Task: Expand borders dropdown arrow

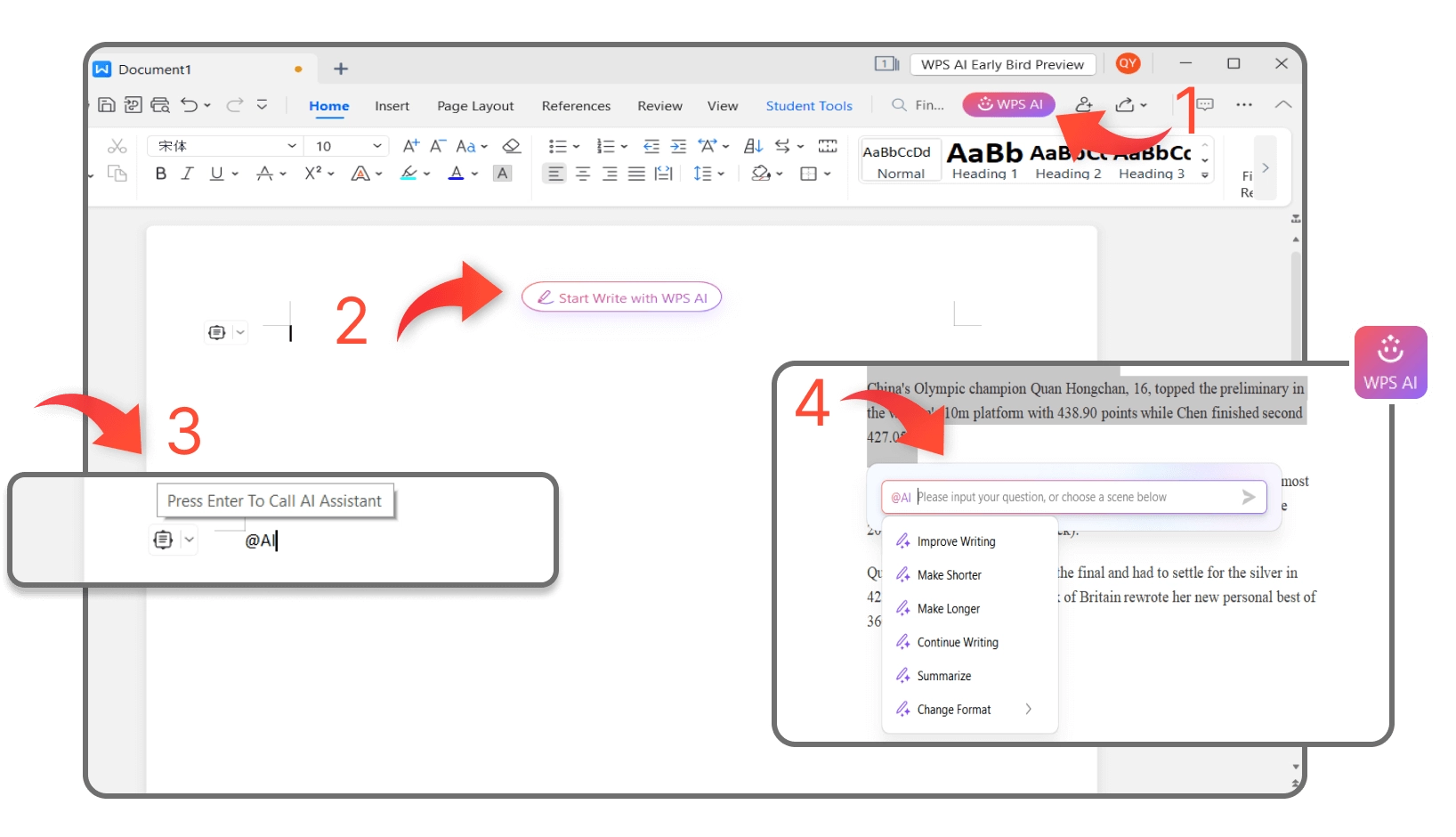Action: click(827, 175)
